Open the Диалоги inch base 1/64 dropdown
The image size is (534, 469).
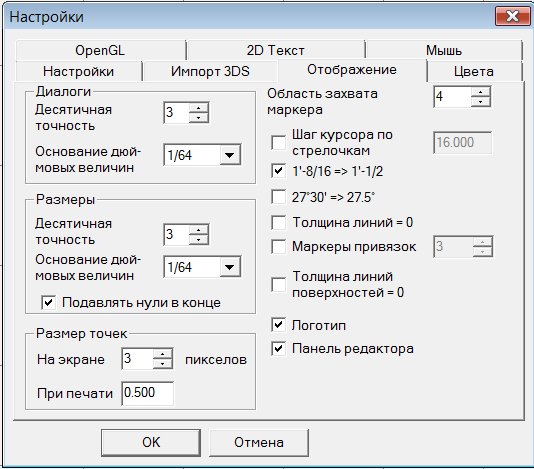pyautogui.click(x=230, y=155)
